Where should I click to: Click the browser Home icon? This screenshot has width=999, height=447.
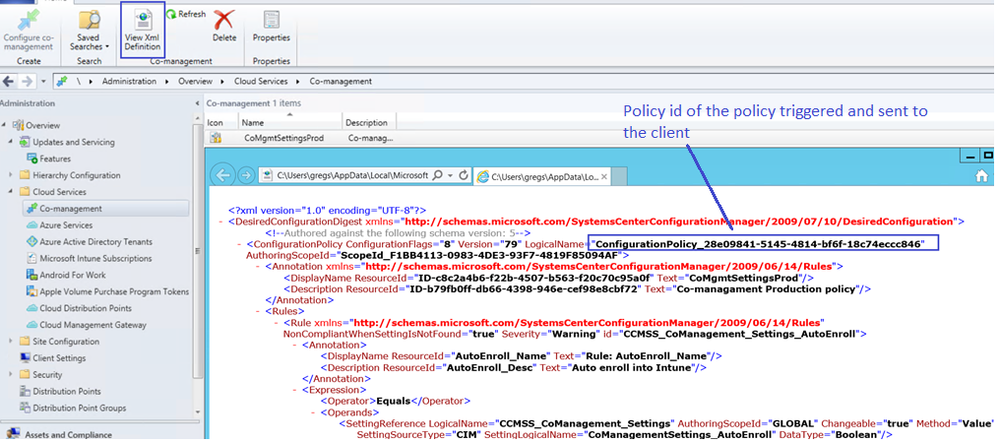[982, 176]
